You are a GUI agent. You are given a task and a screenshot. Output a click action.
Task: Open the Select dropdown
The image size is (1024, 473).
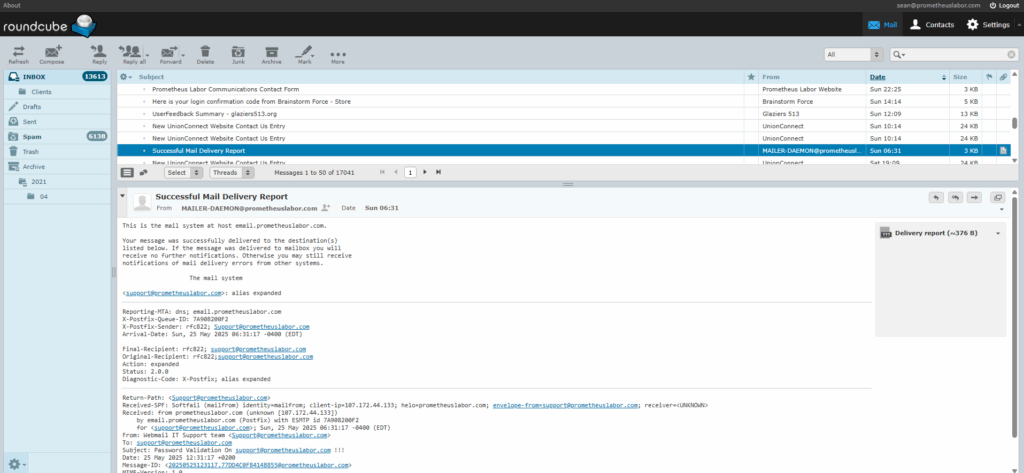183,172
